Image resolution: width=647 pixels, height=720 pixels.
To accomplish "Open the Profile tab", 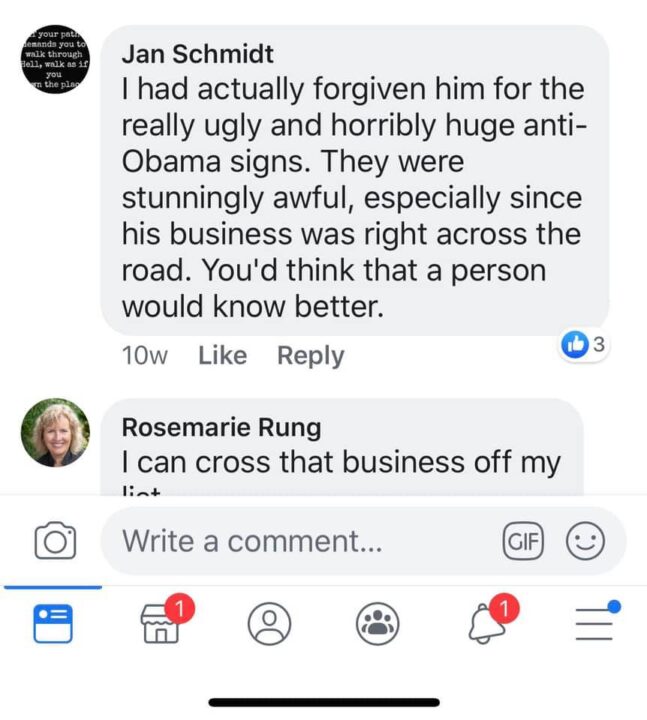I will pos(269,625).
